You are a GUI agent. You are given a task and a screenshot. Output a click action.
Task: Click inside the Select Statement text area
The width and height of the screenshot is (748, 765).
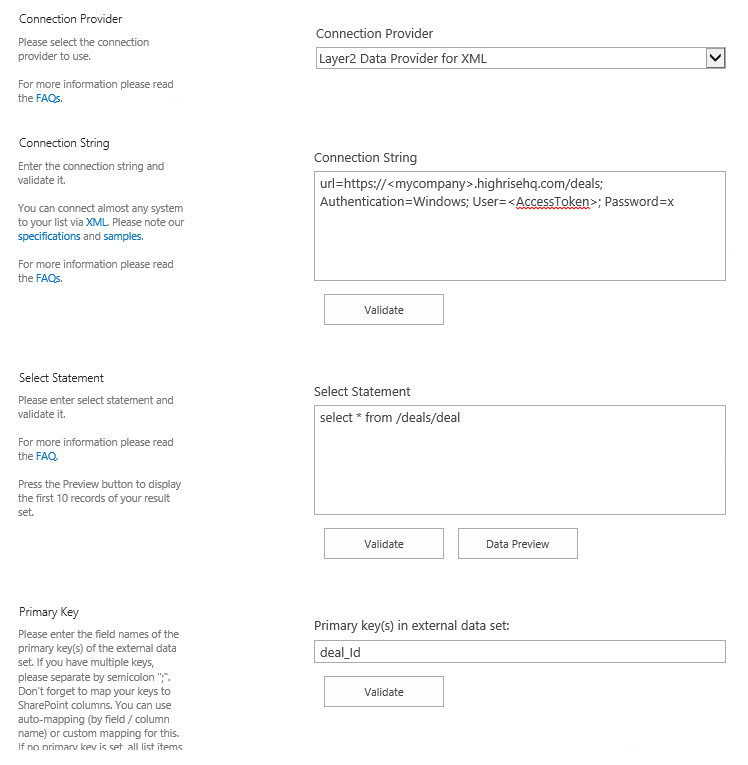(519, 470)
